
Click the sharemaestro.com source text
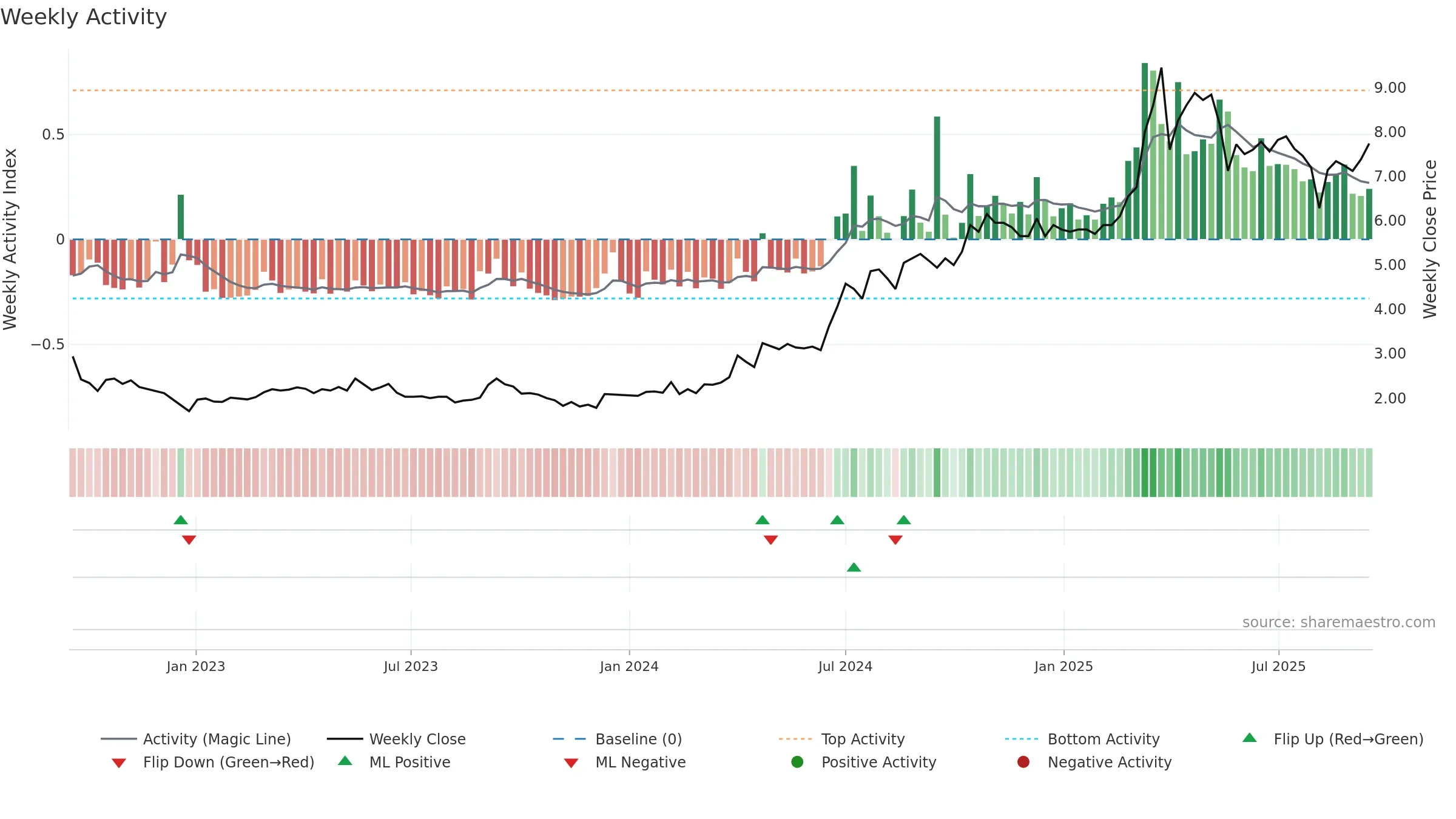coord(1338,622)
